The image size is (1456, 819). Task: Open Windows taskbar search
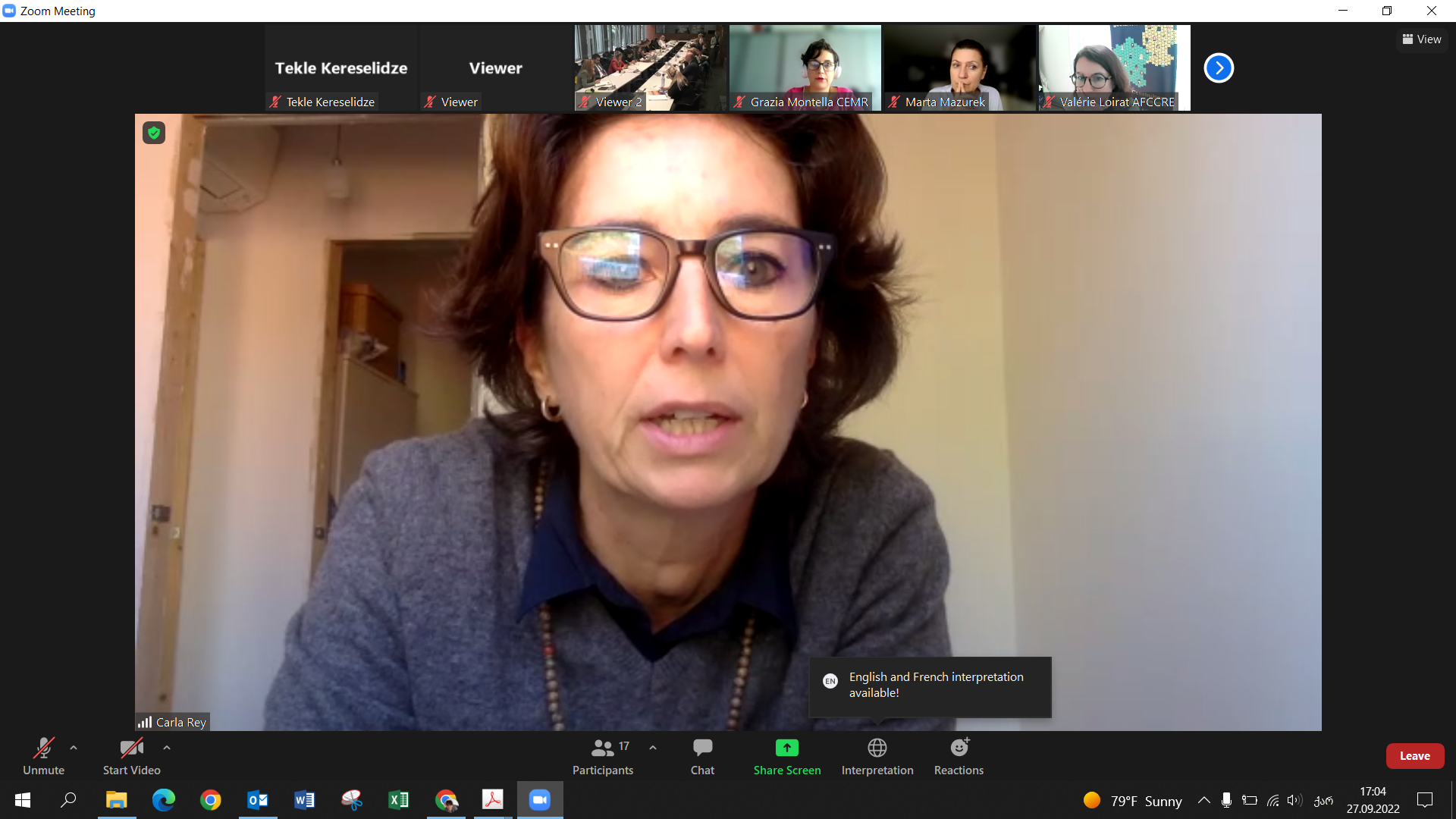point(68,800)
